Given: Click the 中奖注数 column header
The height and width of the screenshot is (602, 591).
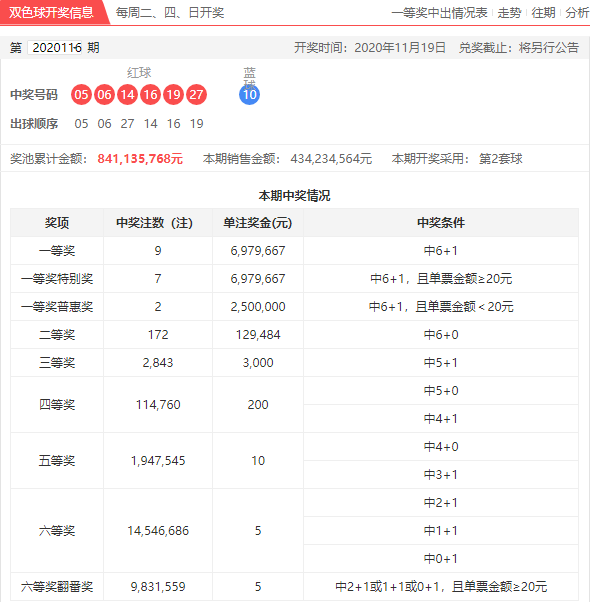Looking at the screenshot, I should [x=158, y=223].
